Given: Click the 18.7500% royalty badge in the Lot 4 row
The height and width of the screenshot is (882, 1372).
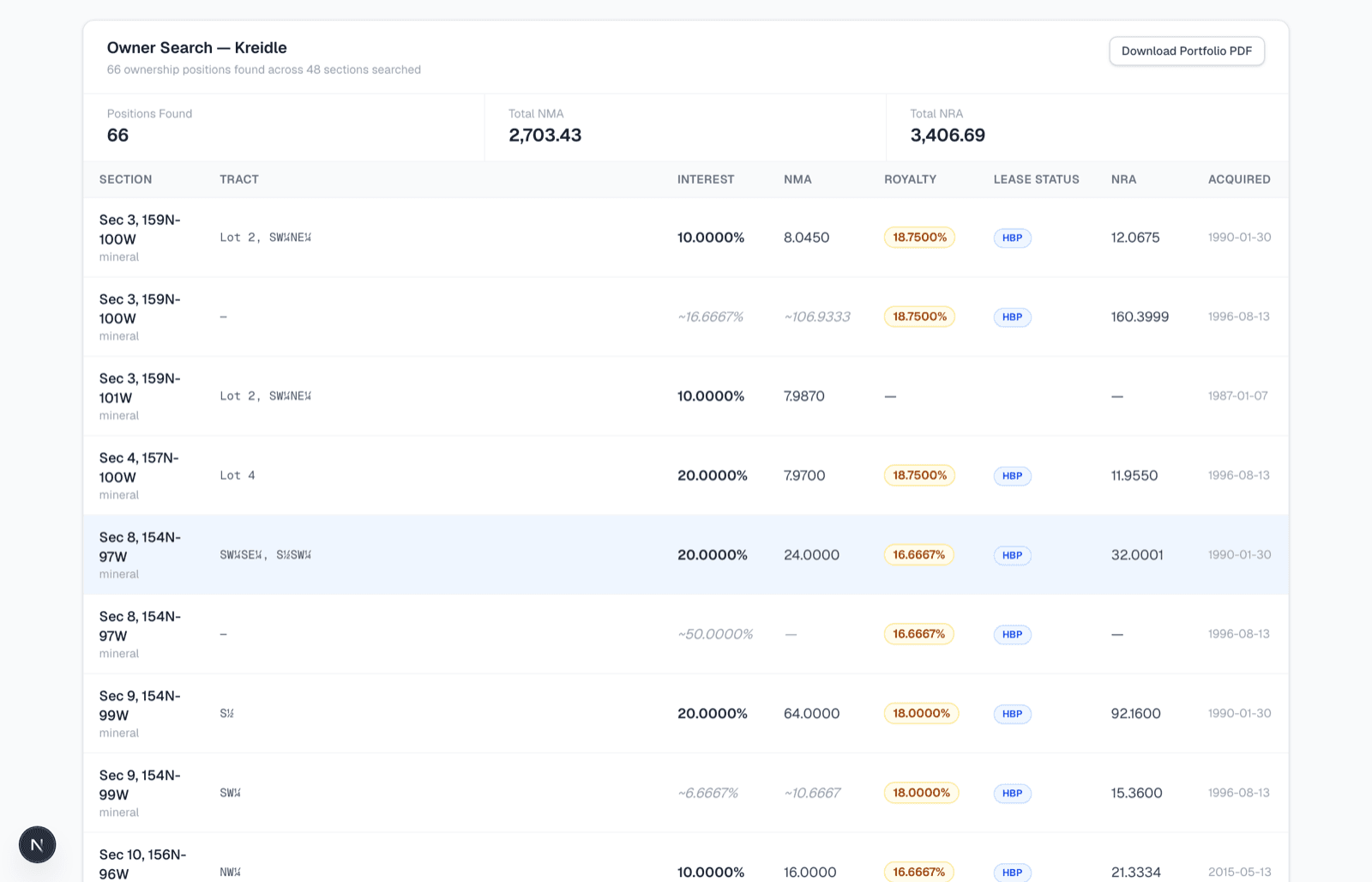Looking at the screenshot, I should point(919,475).
